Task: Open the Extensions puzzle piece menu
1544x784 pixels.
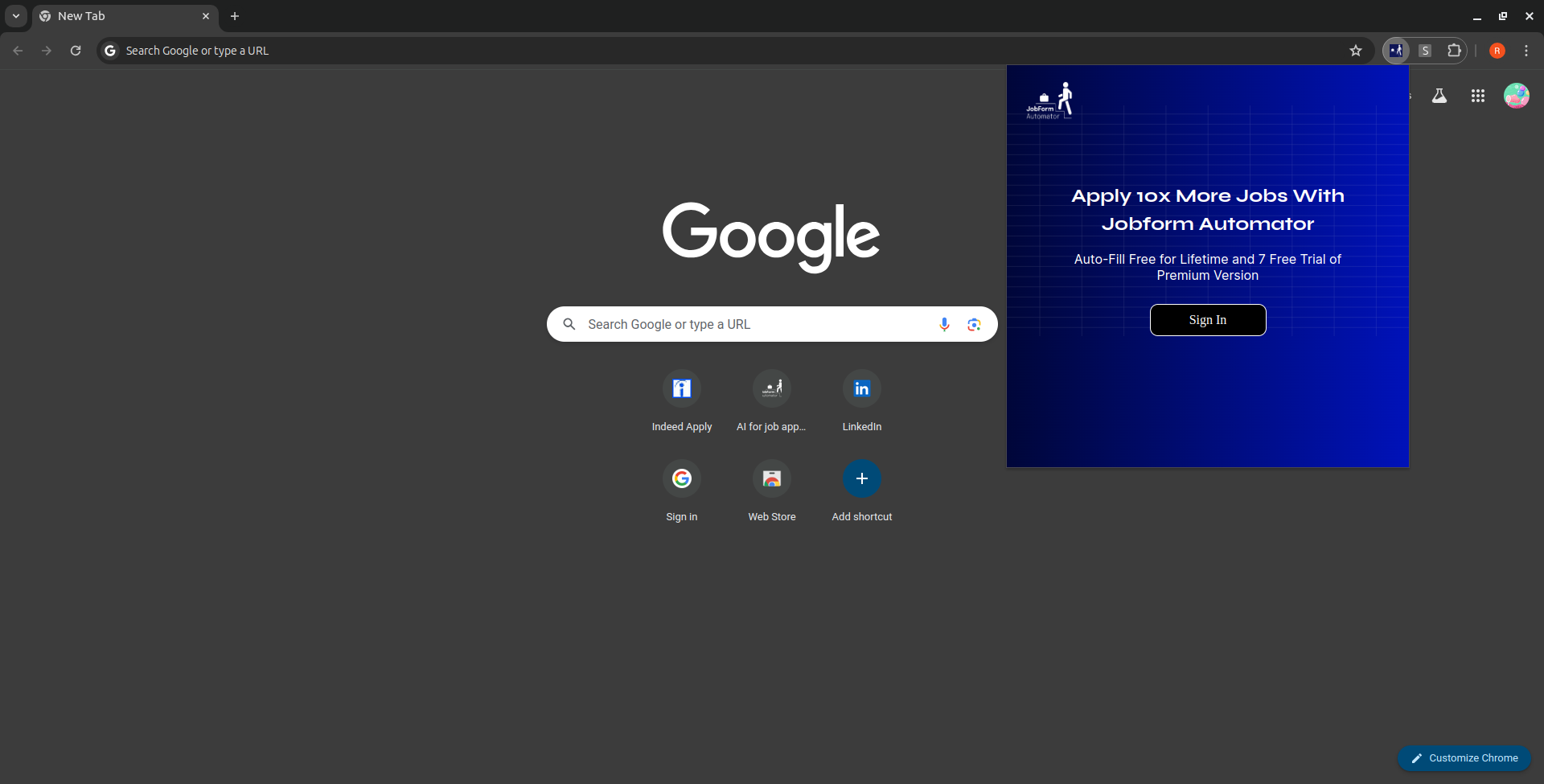Action: coord(1454,51)
